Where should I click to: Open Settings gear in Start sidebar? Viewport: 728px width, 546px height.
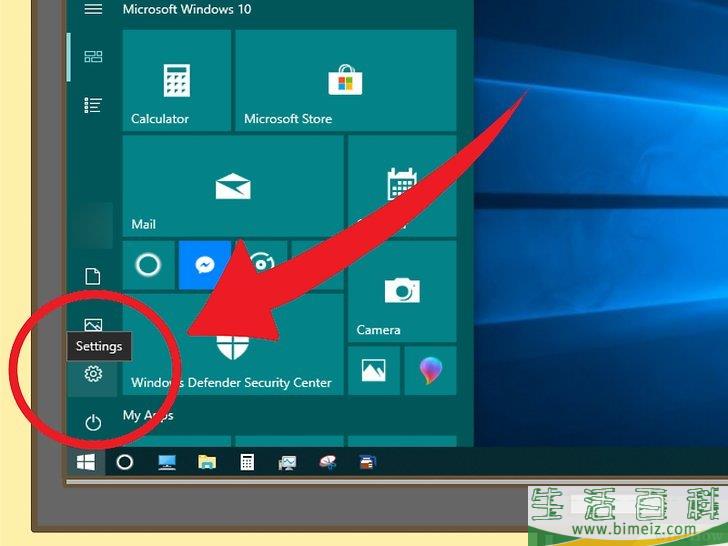pyautogui.click(x=93, y=373)
